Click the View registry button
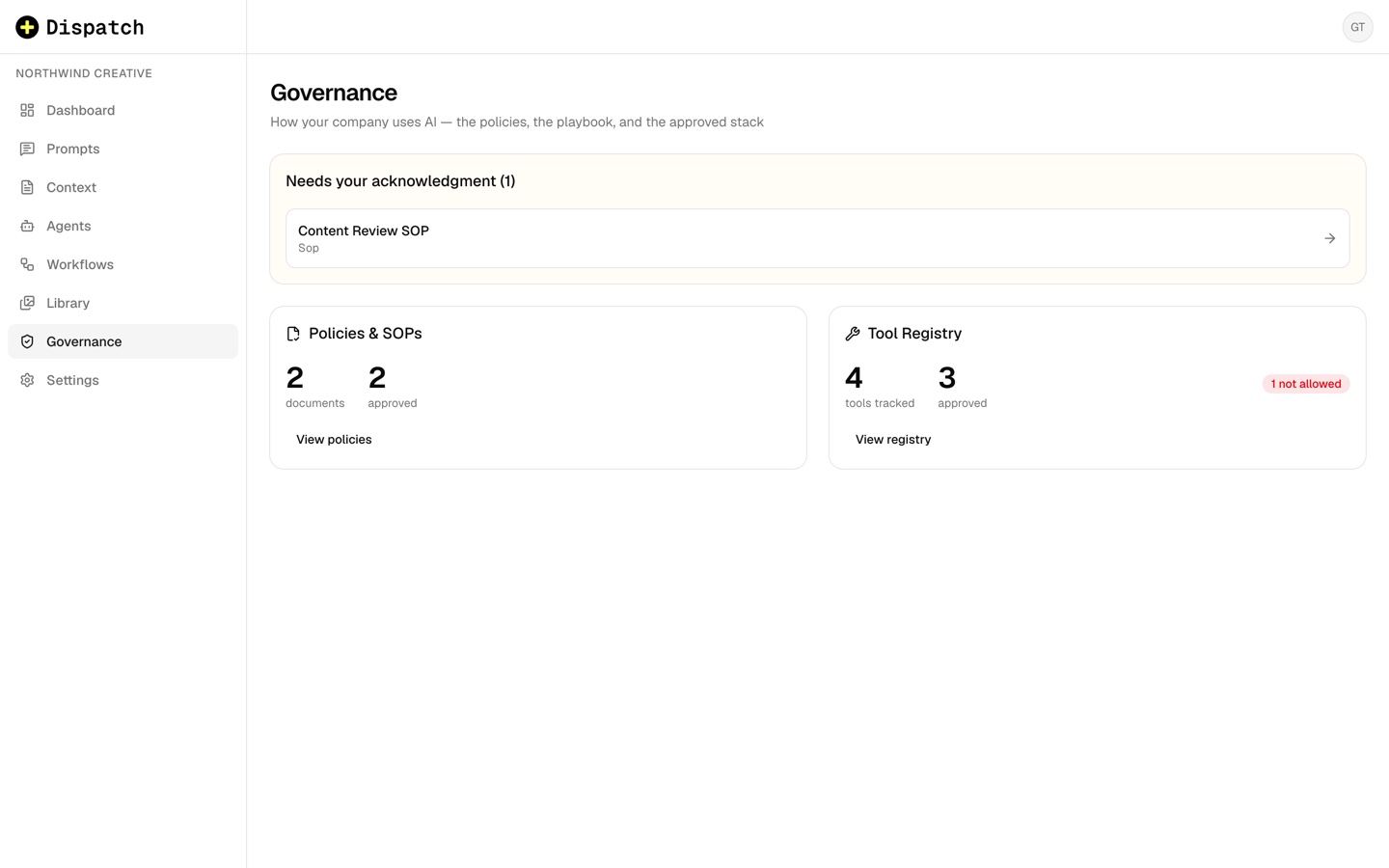Viewport: 1389px width, 868px height. coord(893,440)
